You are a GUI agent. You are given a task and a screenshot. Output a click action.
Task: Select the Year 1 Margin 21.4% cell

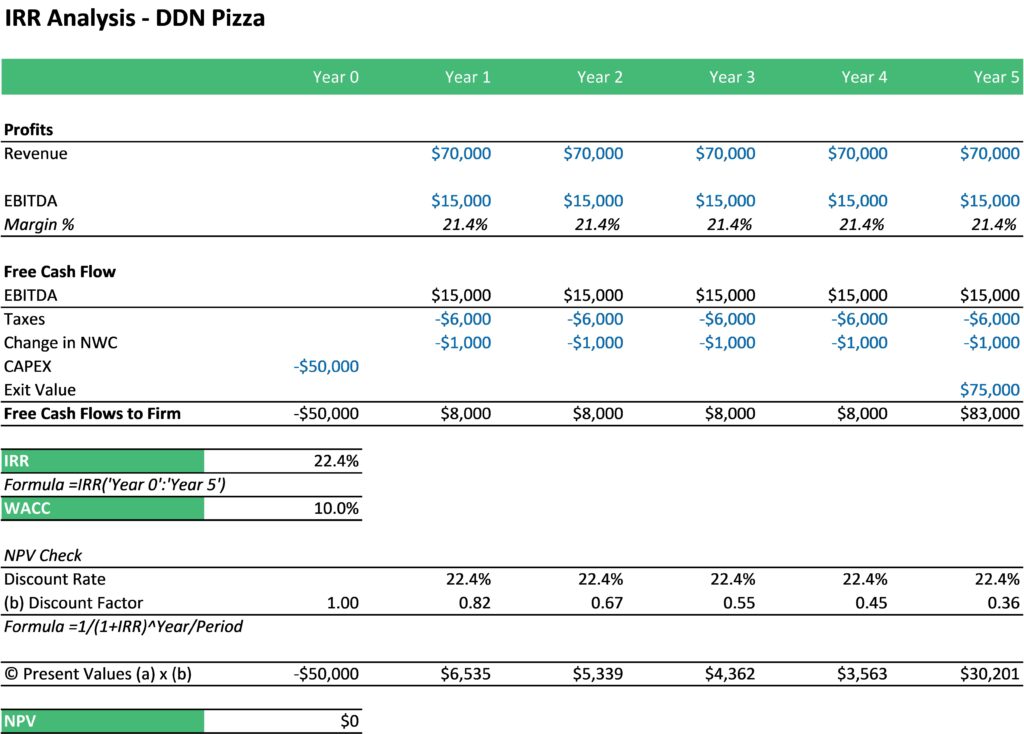pos(465,225)
